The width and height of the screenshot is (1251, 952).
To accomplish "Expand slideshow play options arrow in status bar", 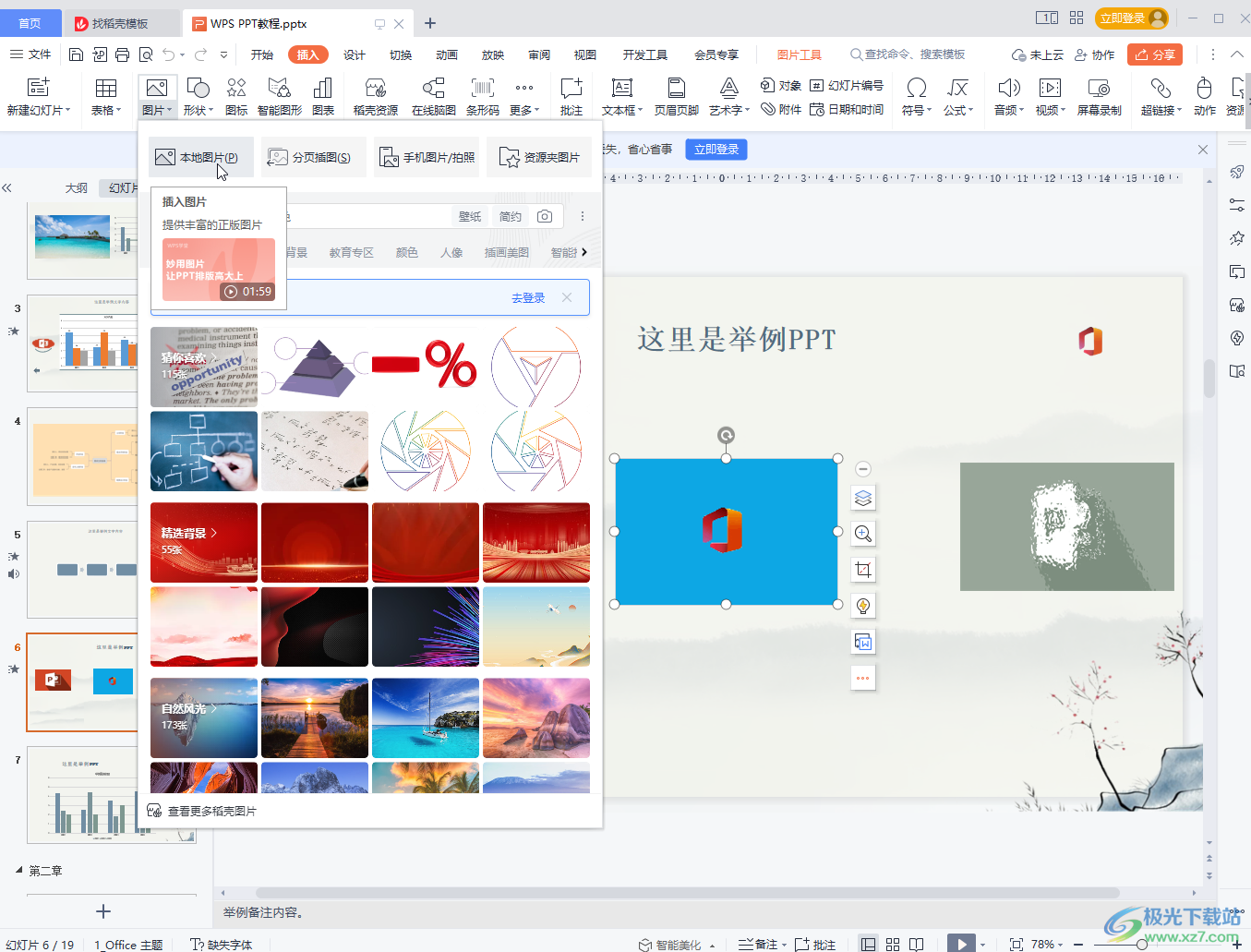I will pyautogui.click(x=982, y=944).
